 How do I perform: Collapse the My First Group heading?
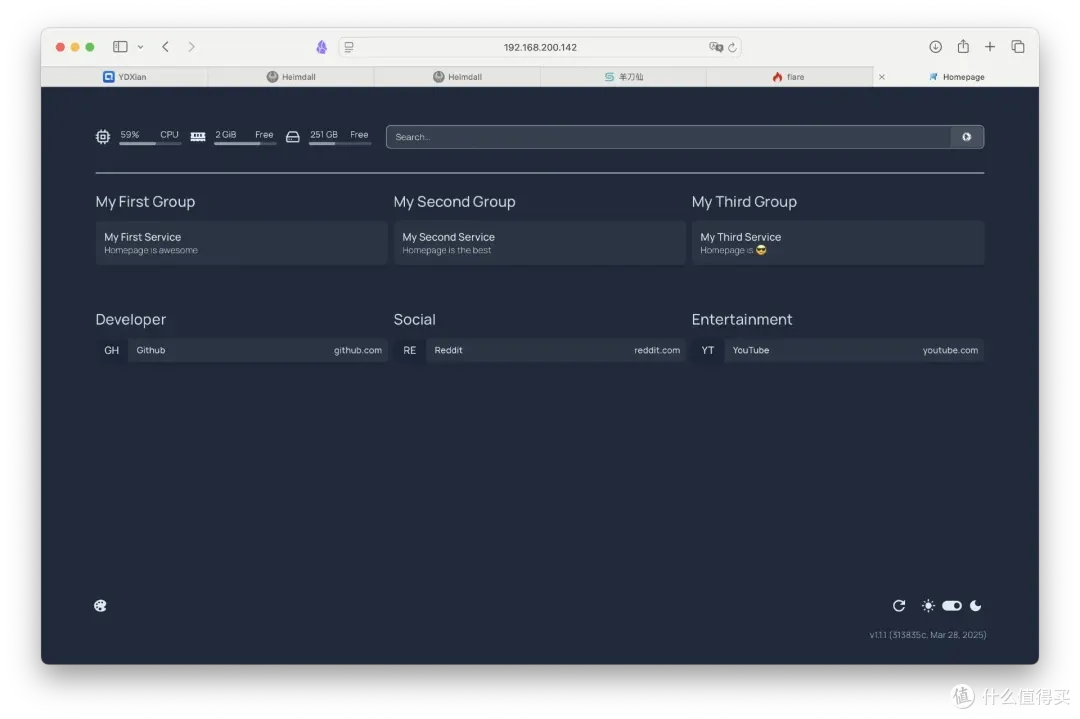coord(145,202)
